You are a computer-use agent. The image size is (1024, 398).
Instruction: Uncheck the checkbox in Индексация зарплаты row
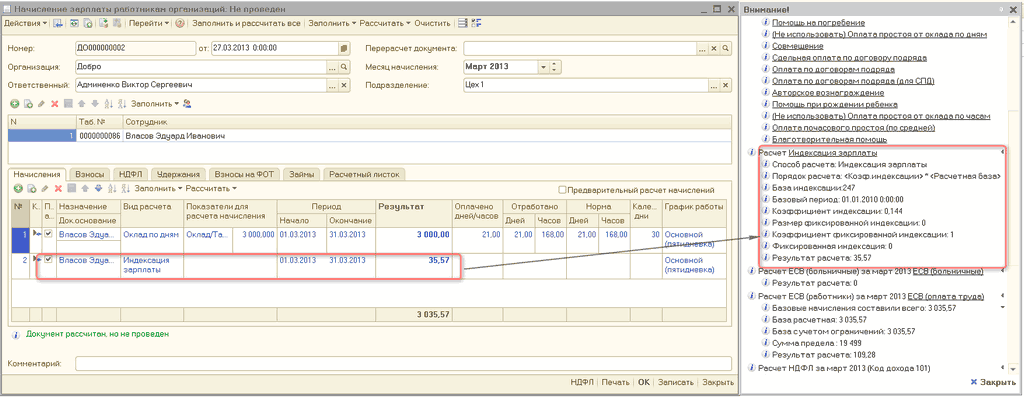click(x=48, y=259)
